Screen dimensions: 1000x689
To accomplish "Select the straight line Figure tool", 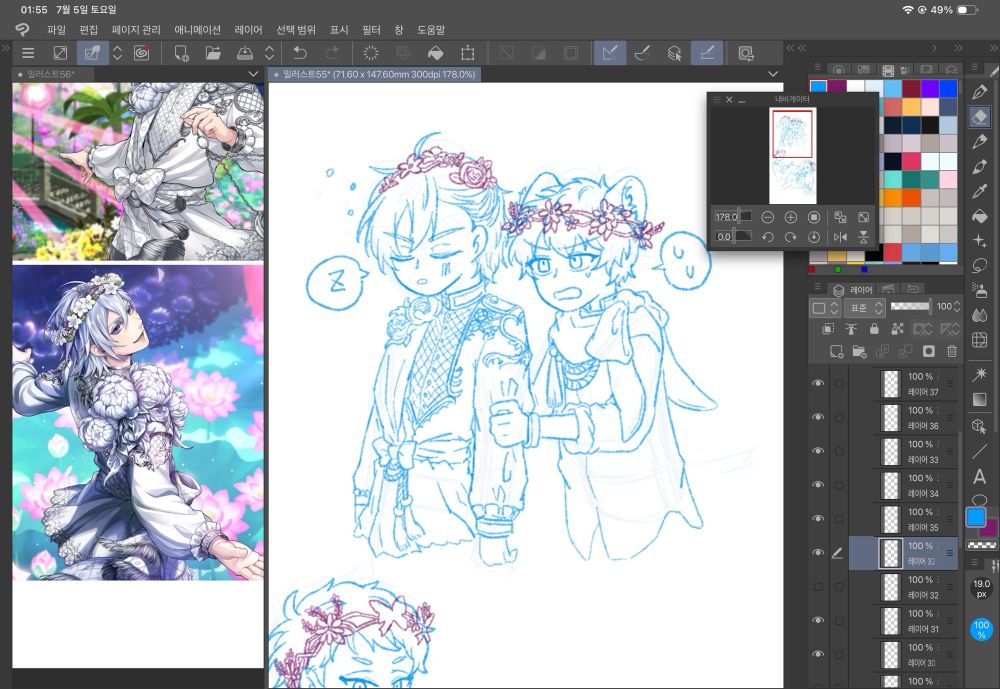I will [x=980, y=452].
